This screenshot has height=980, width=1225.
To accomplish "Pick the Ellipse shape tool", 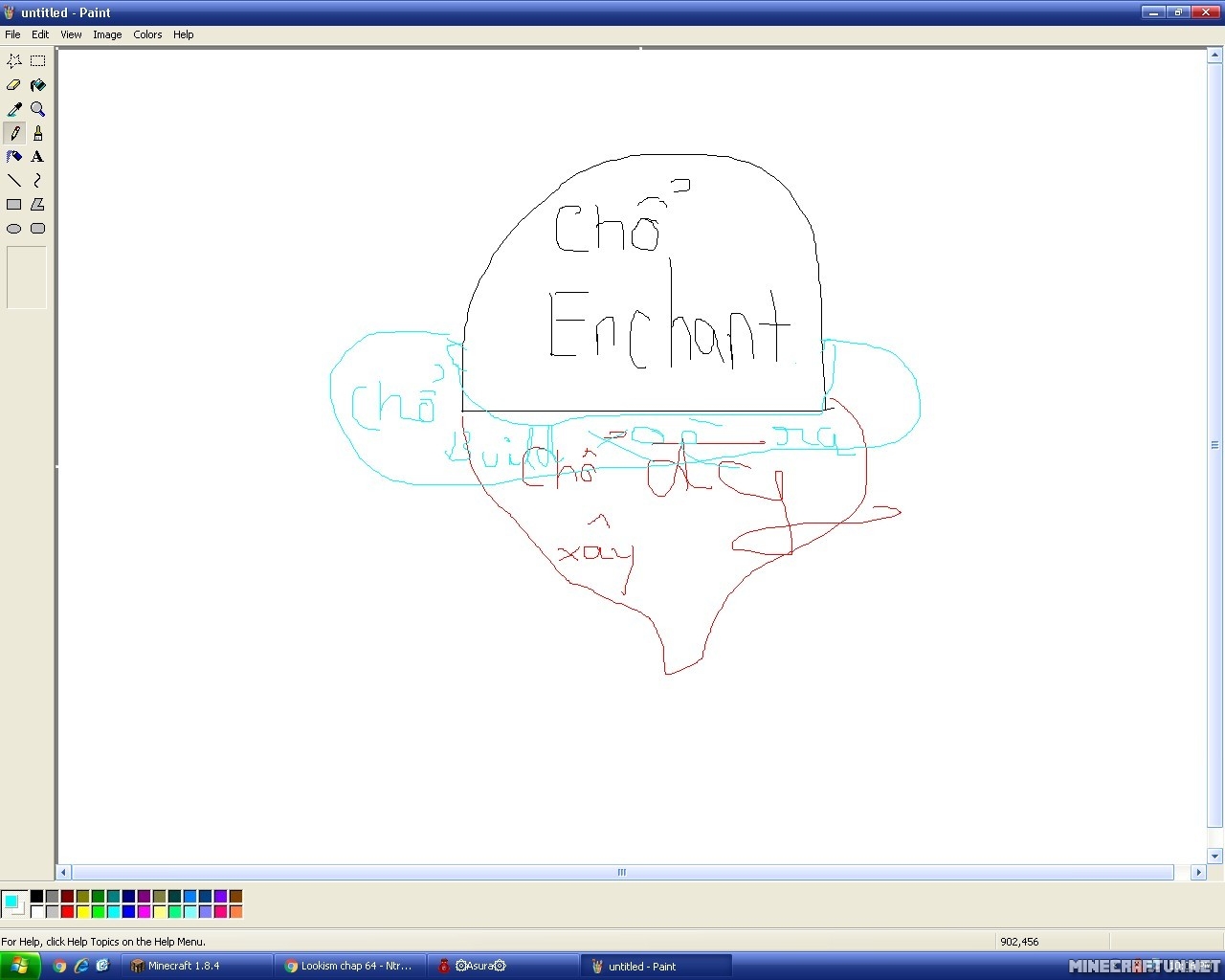I will tap(14, 229).
